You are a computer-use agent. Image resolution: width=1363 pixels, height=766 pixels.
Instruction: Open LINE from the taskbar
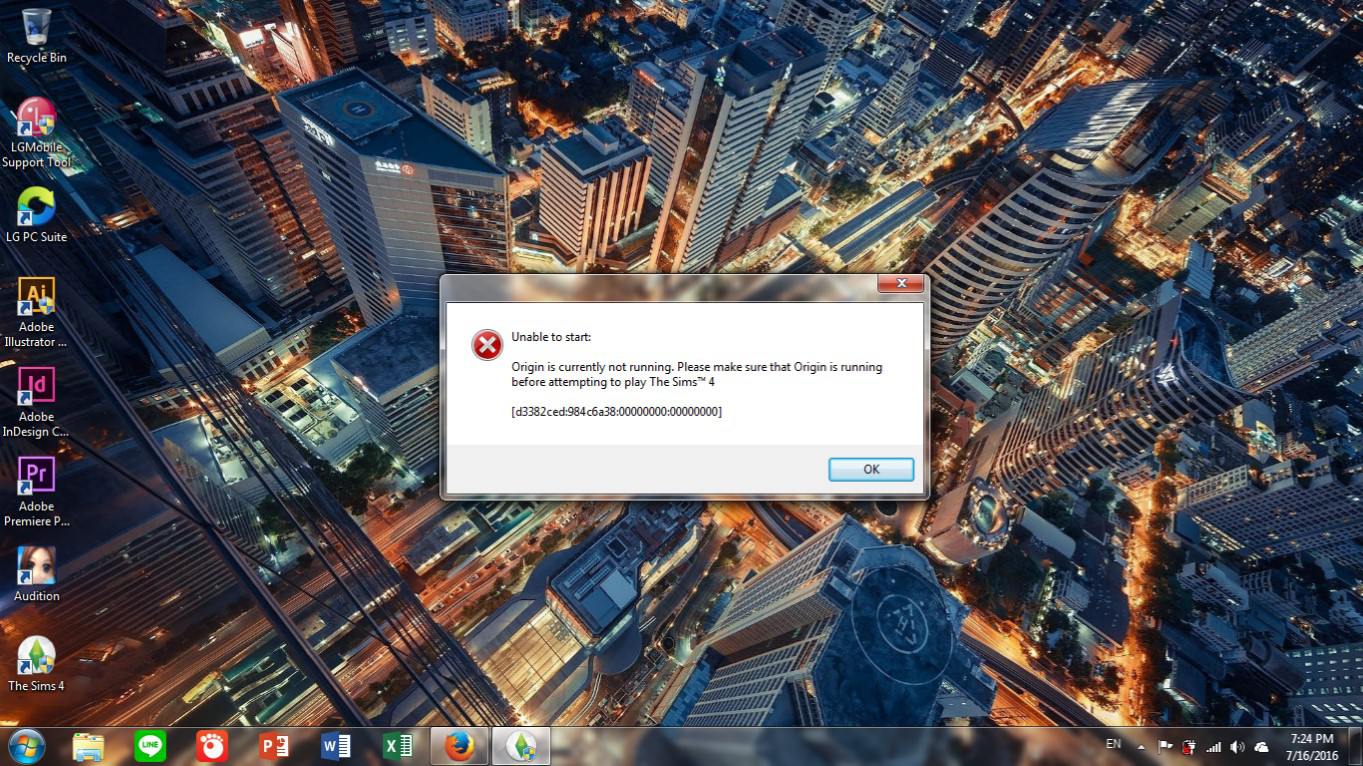(150, 746)
